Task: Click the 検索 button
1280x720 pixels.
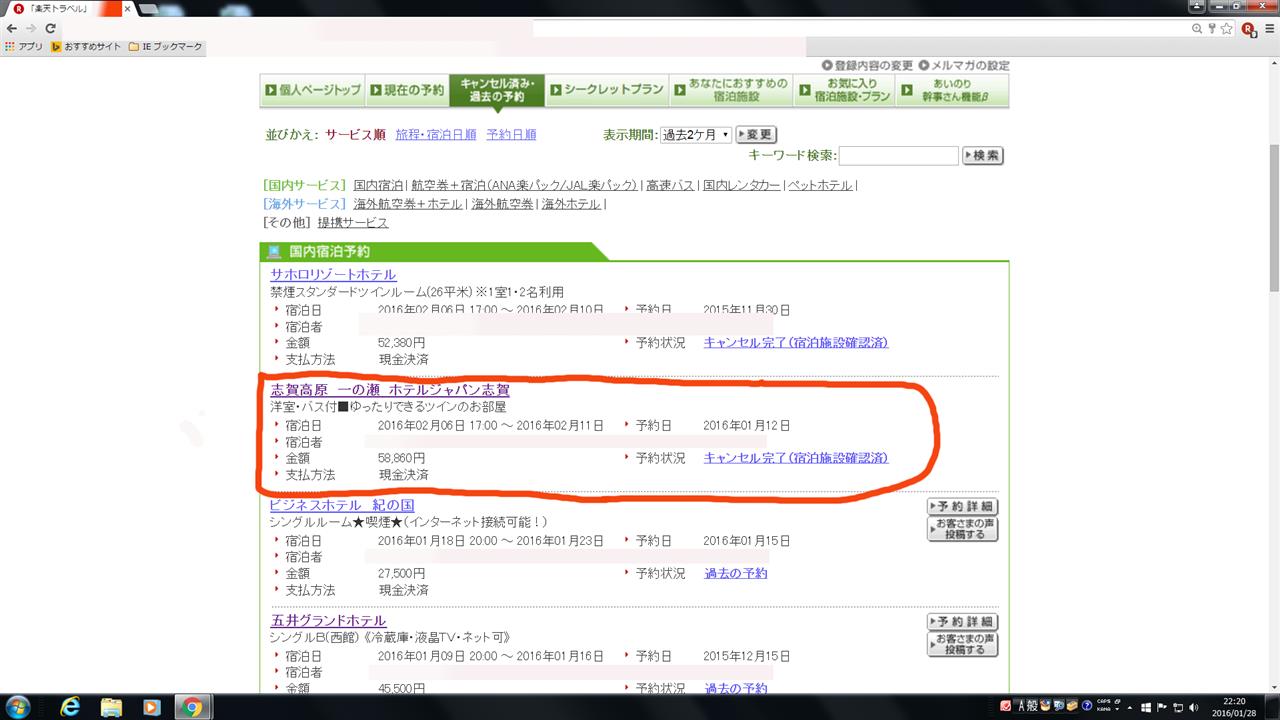Action: pyautogui.click(x=982, y=156)
